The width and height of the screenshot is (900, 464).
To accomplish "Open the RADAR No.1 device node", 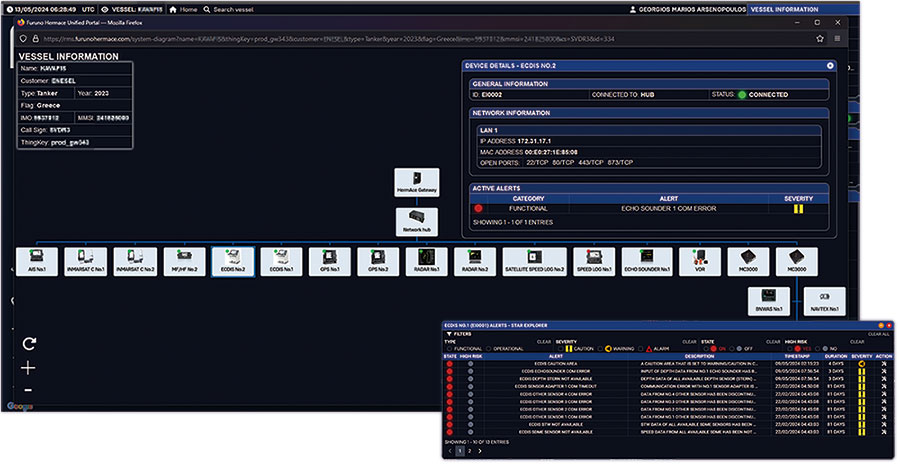I will [x=426, y=262].
